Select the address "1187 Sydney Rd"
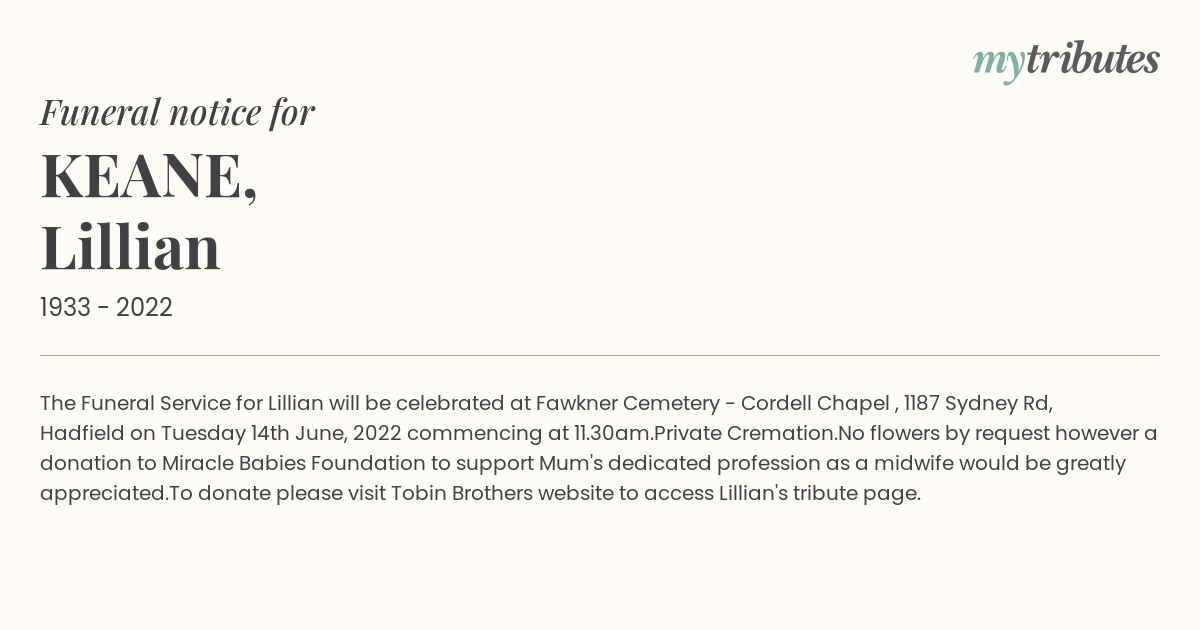Screen dimensions: 1200x630 [x=976, y=404]
